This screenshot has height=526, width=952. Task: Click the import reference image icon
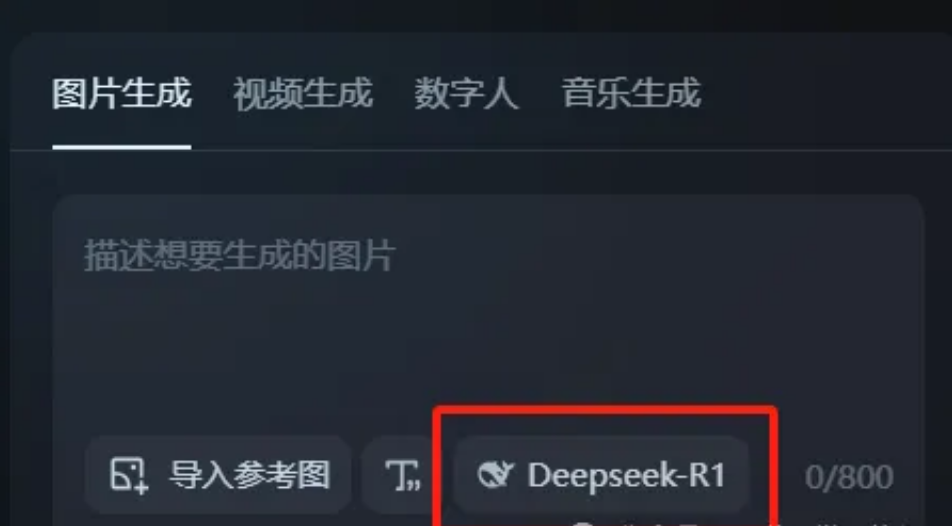tap(129, 475)
